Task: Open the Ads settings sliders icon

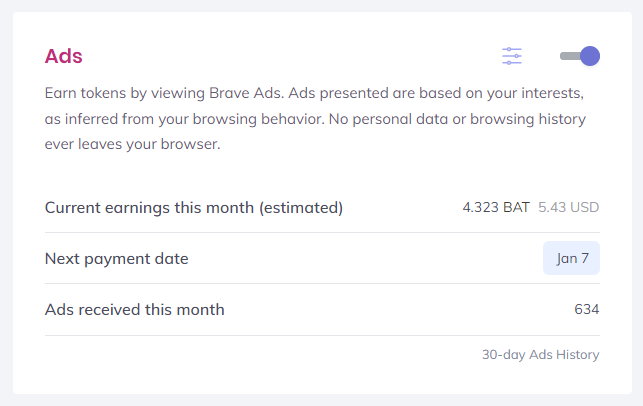Action: 512,56
